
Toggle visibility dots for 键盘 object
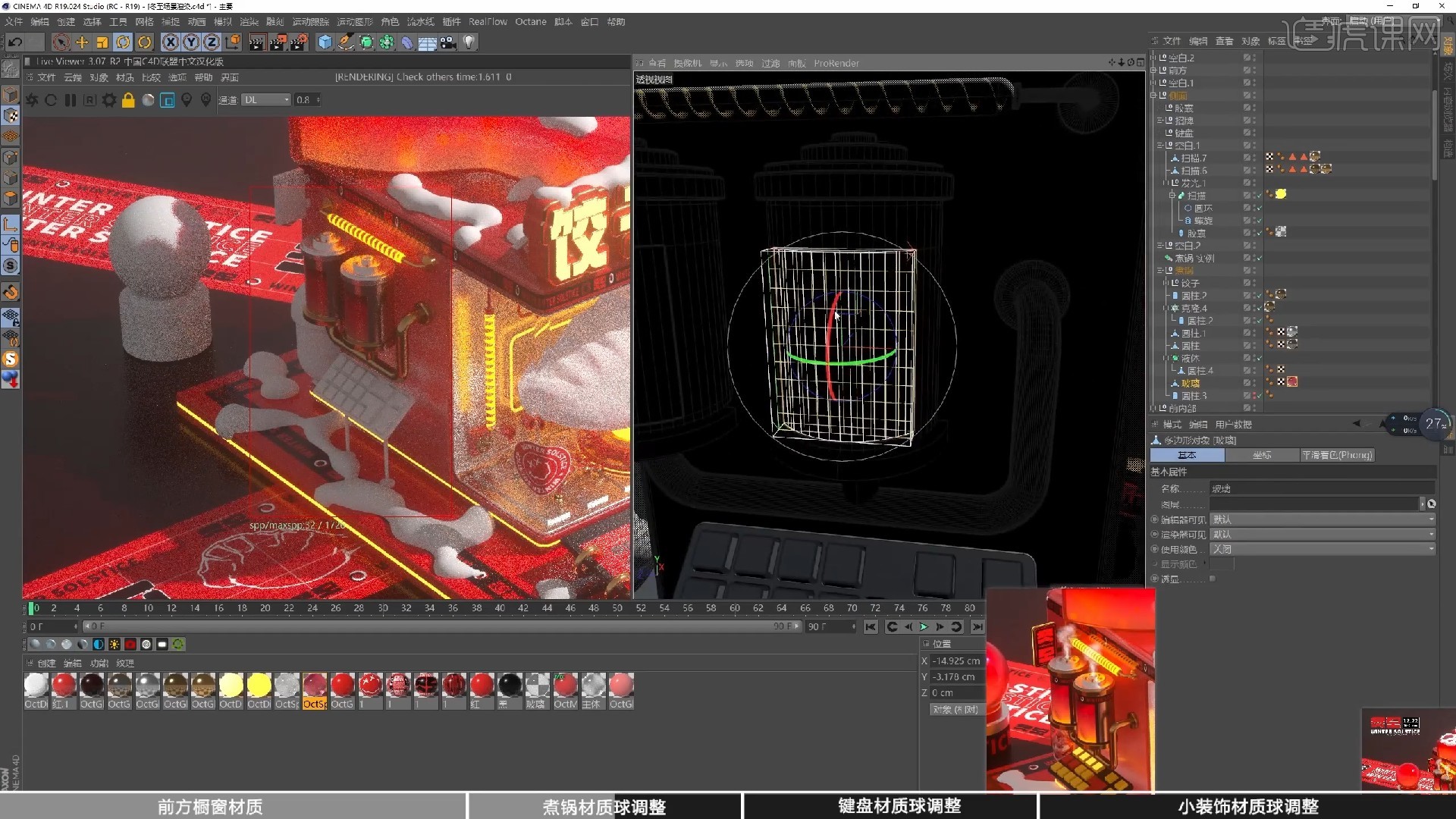pos(1254,133)
